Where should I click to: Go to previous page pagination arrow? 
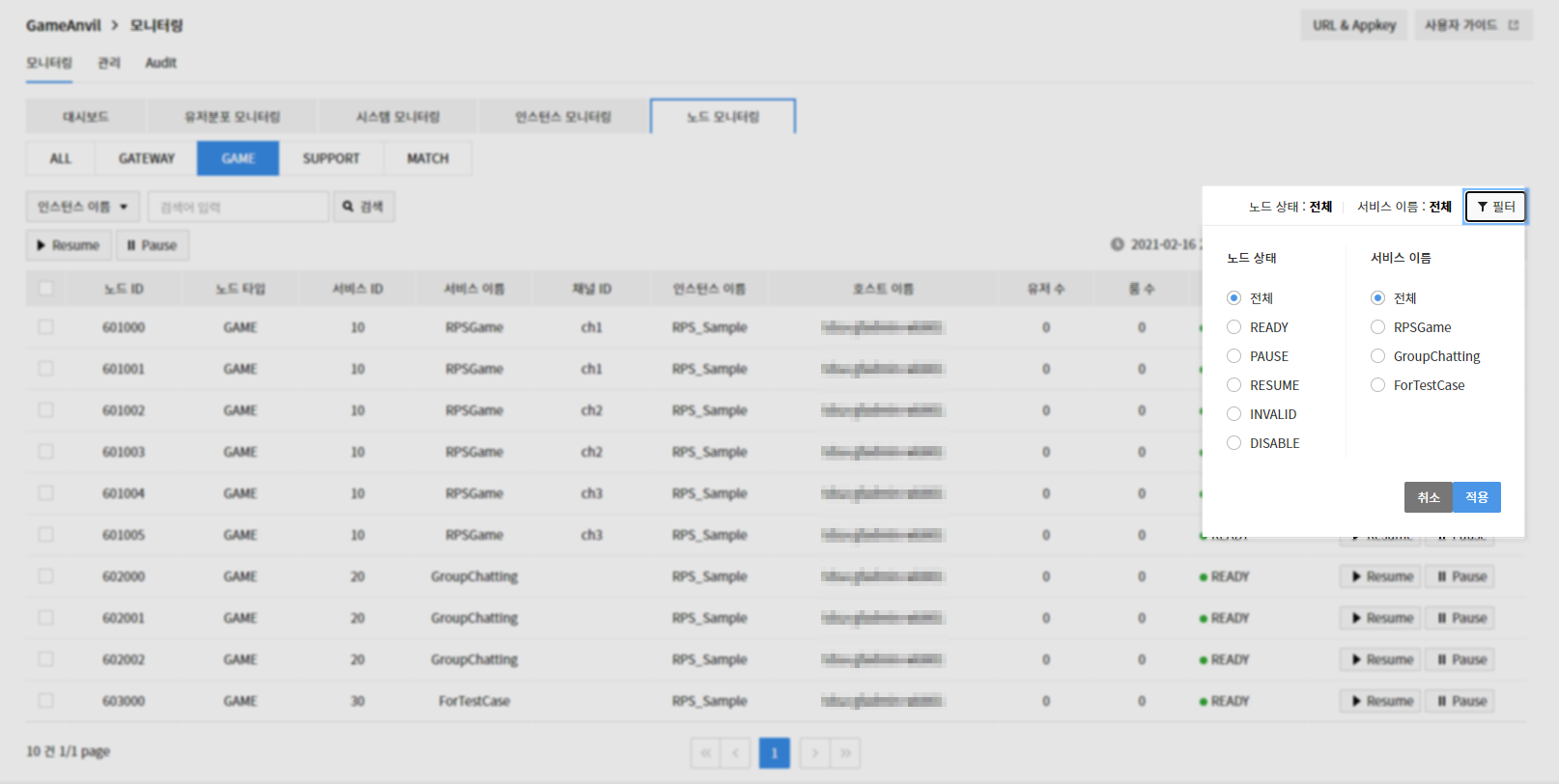[735, 753]
